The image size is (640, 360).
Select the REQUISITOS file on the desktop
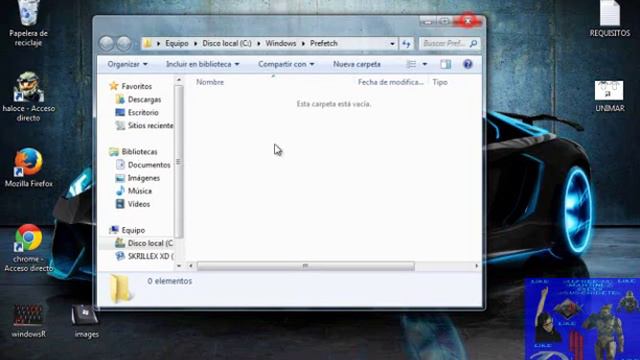click(x=609, y=19)
